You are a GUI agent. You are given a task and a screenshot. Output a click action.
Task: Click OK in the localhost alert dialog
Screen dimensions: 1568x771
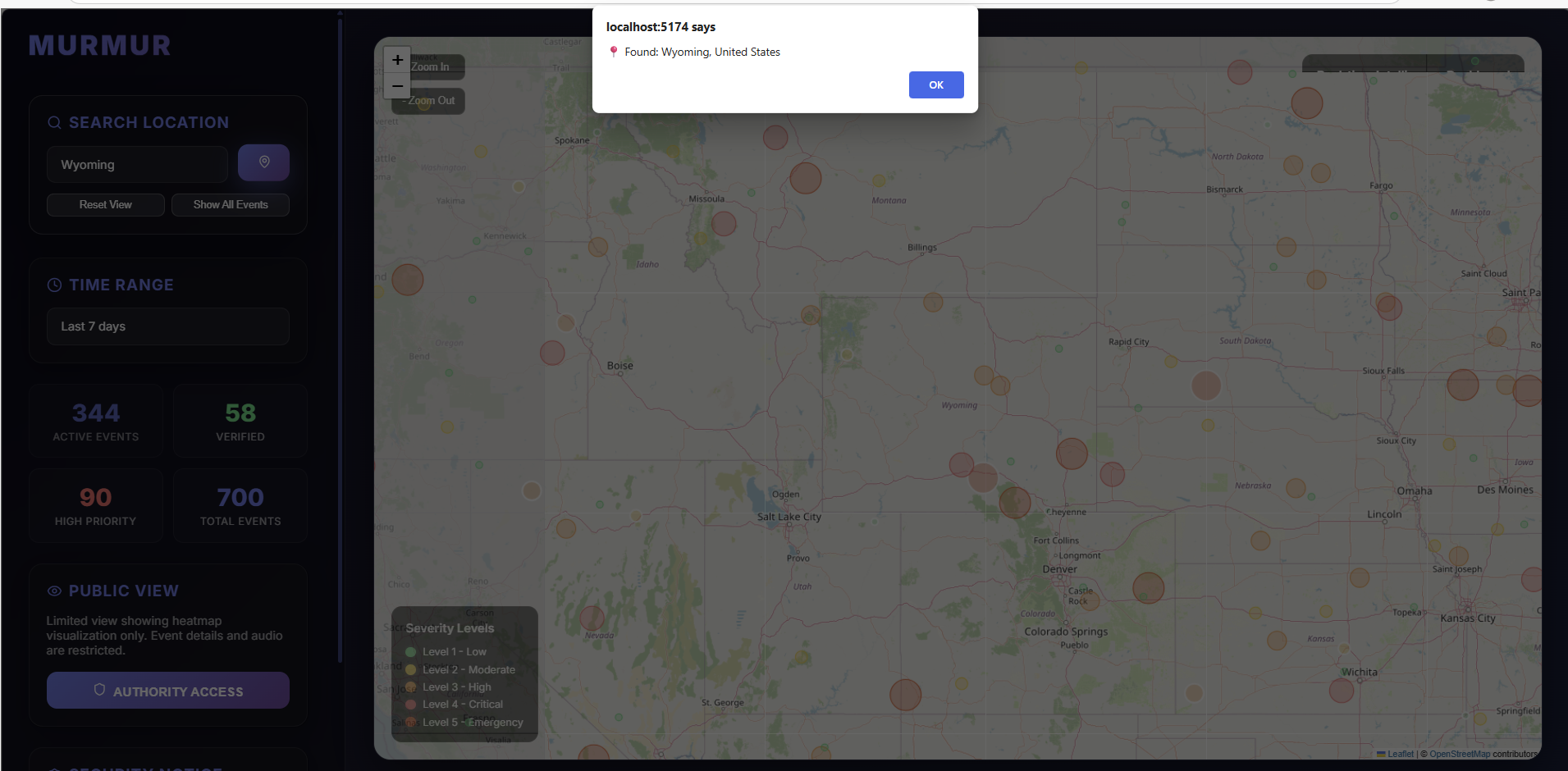(935, 85)
